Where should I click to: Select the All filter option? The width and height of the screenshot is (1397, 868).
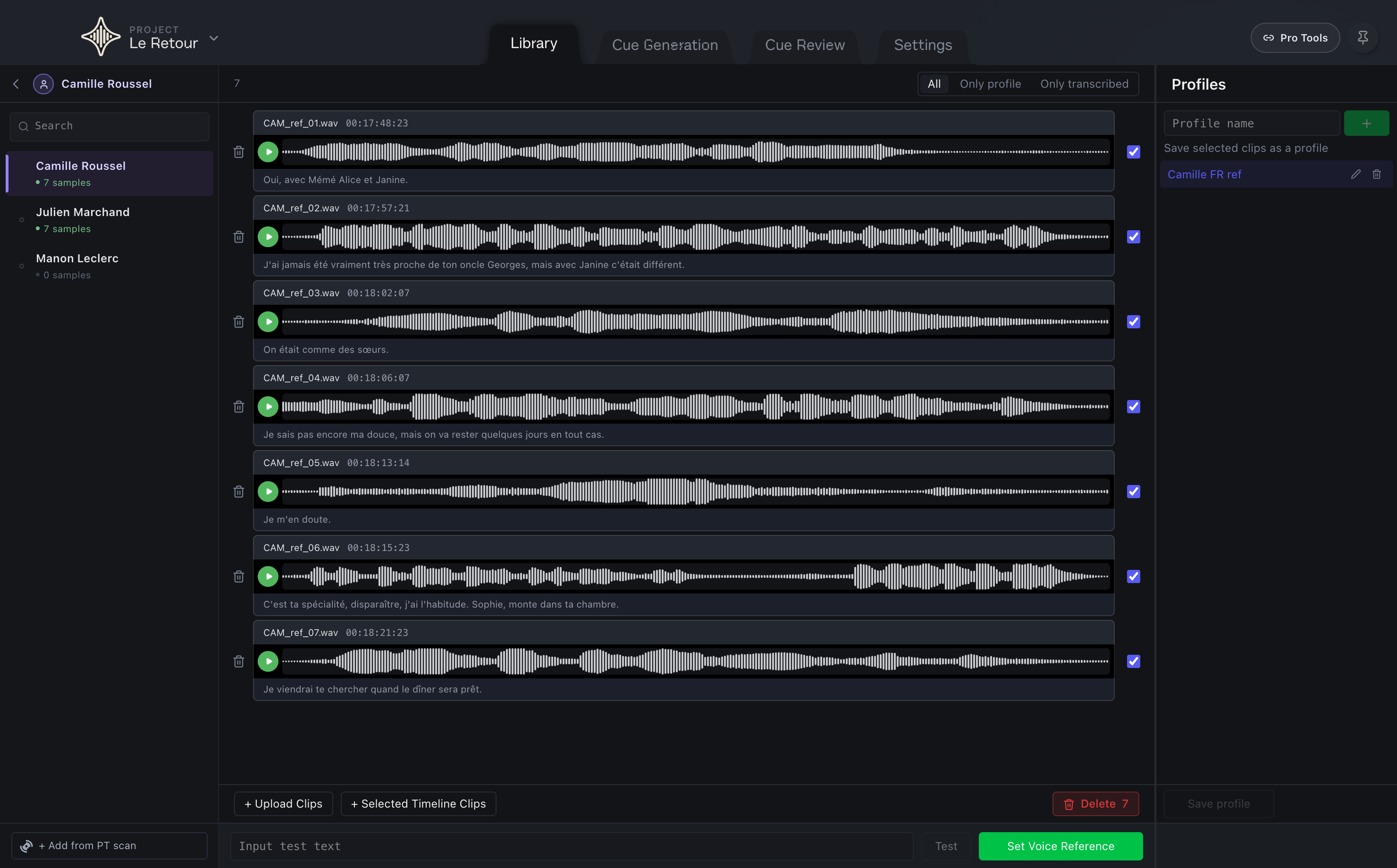click(934, 84)
